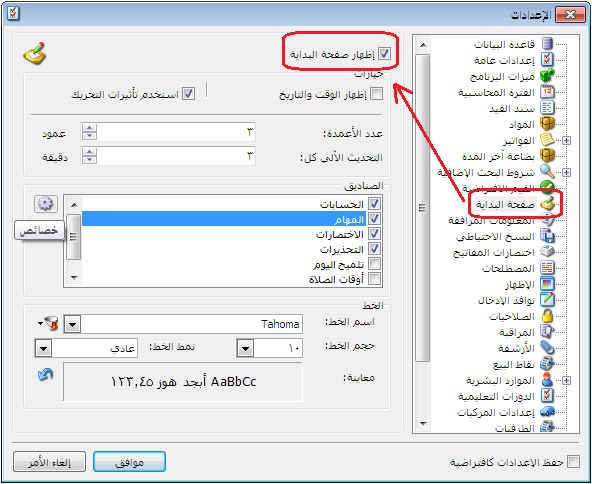This screenshot has height=484, width=592.
Task: Uncheck the إظهار صفحة البداية checkbox
Action: [384, 54]
